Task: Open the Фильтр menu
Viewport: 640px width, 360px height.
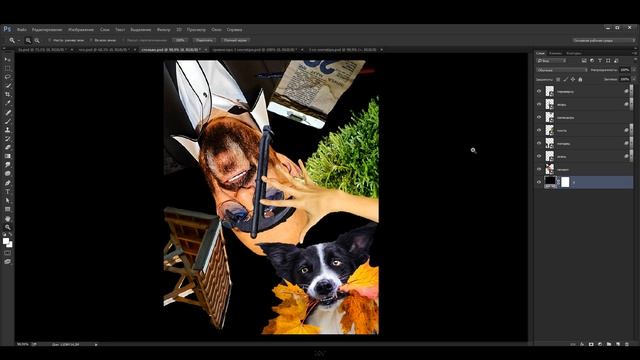Action: [x=164, y=30]
